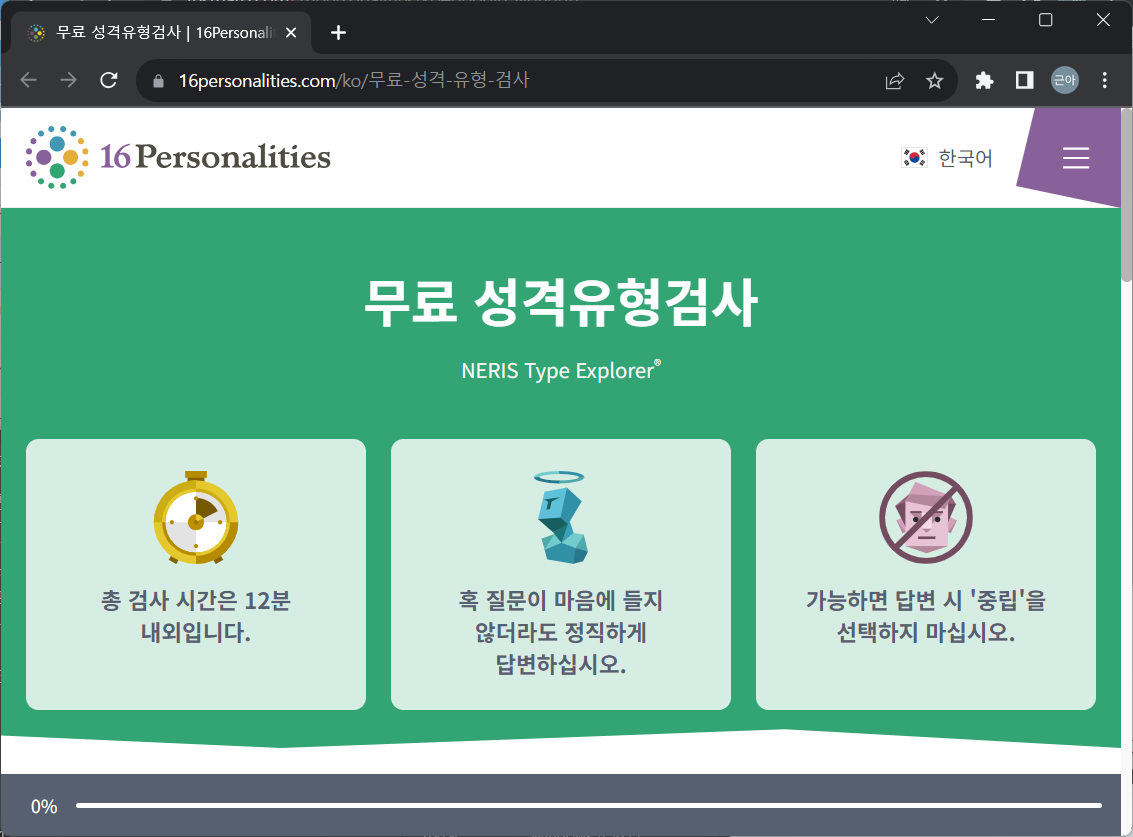Bookmark the page with the star icon

click(934, 80)
